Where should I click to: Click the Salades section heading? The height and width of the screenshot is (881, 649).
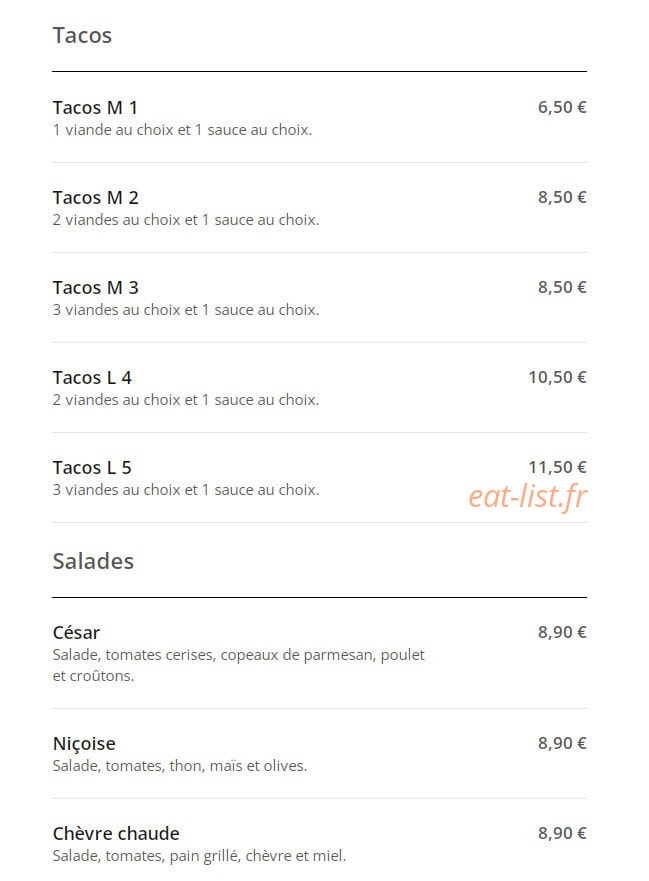point(93,561)
